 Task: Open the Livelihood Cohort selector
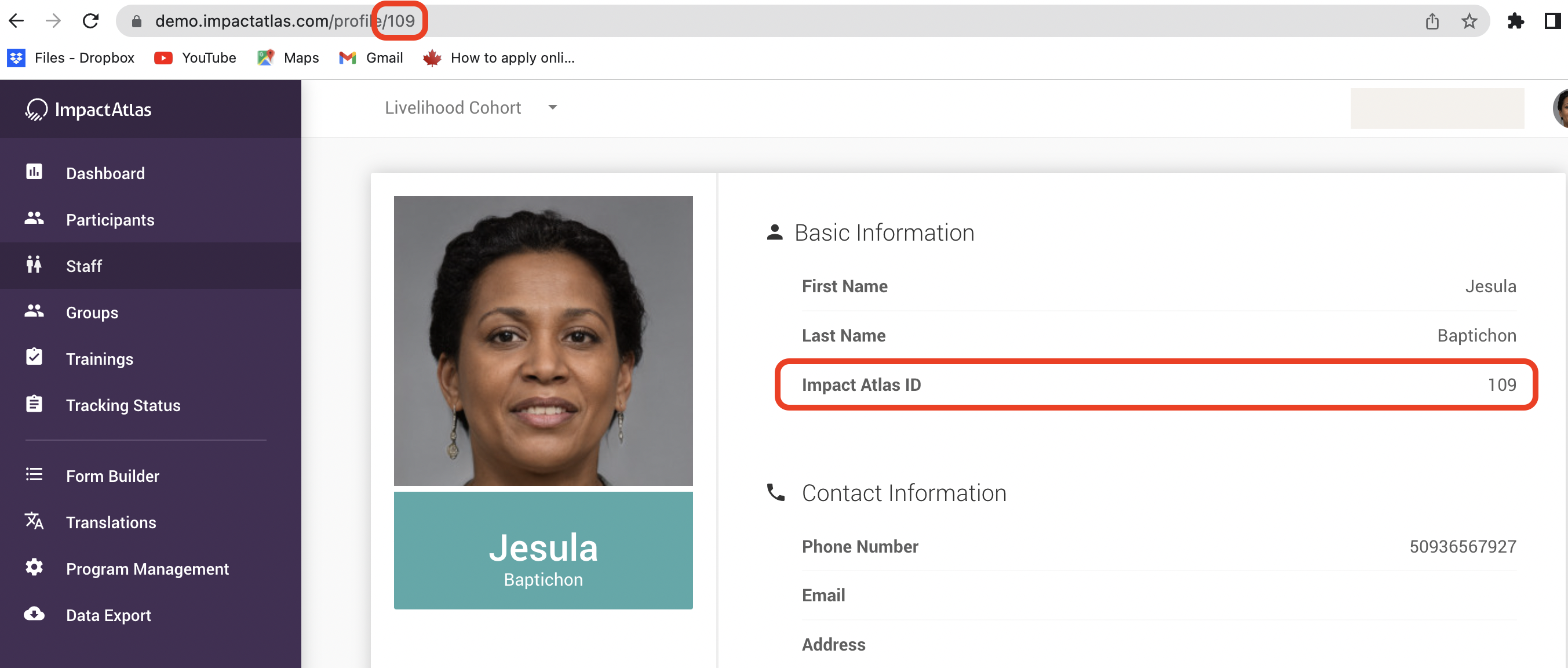tap(453, 108)
